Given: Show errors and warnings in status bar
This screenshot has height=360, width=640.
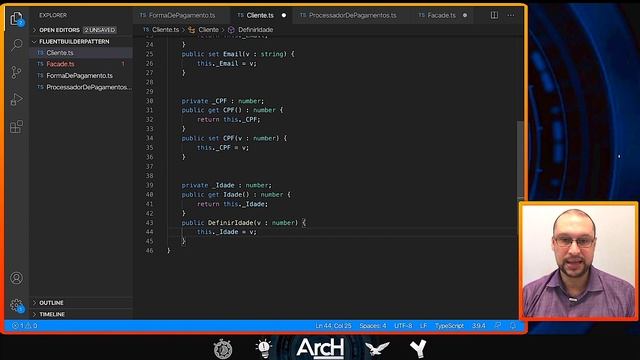Looking at the screenshot, I should [24, 326].
